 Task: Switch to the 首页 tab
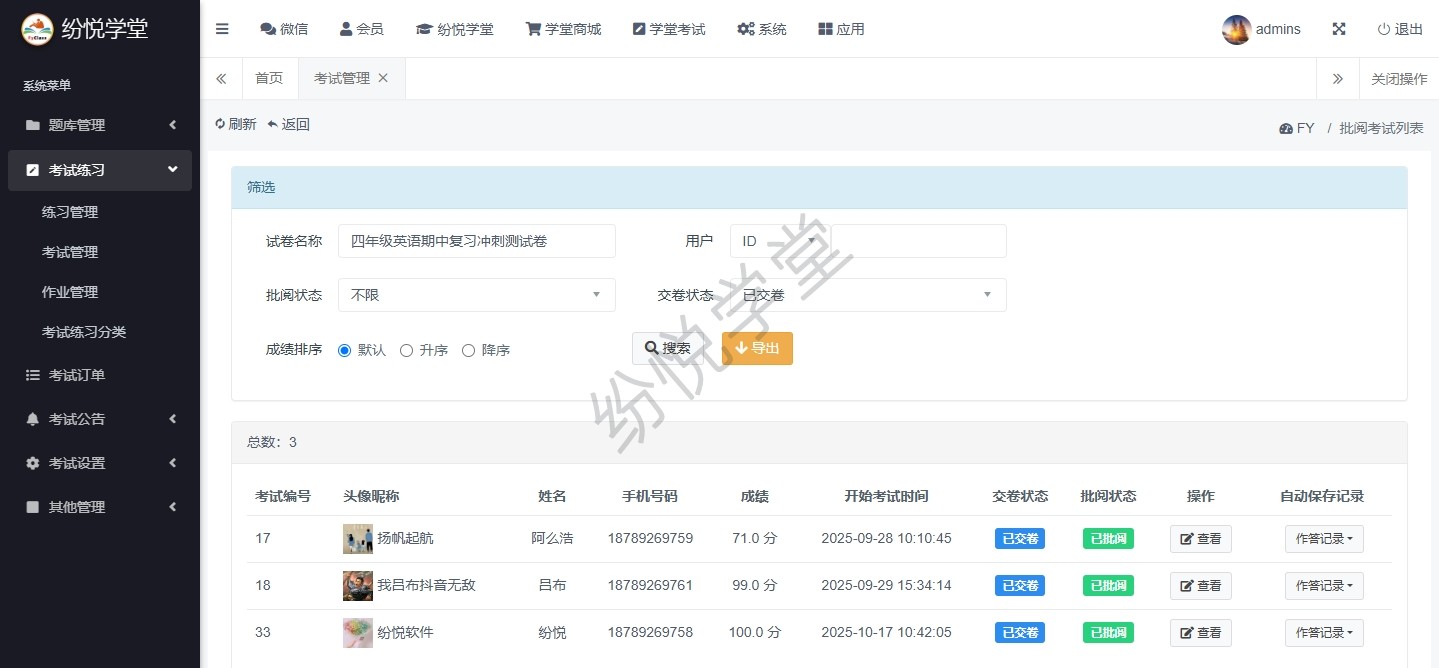click(269, 78)
